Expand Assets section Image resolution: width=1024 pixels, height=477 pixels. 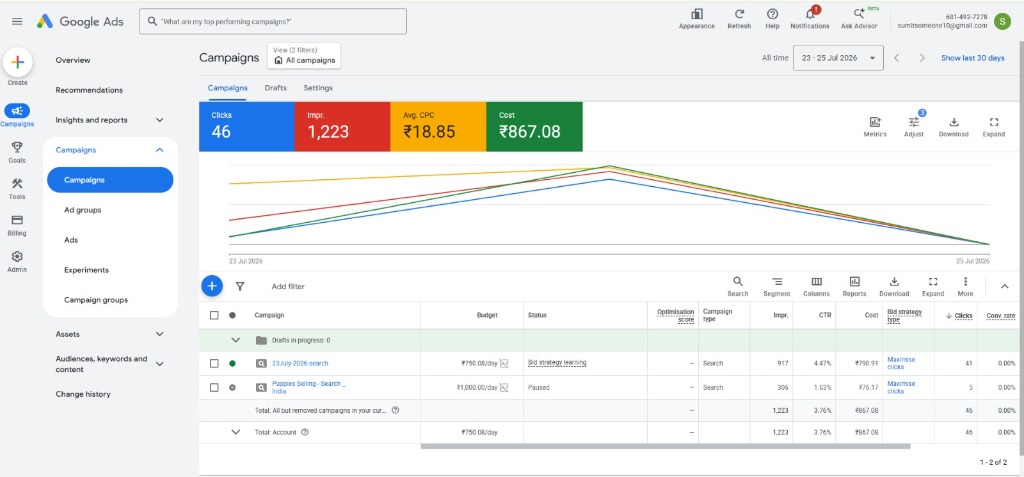(x=159, y=334)
